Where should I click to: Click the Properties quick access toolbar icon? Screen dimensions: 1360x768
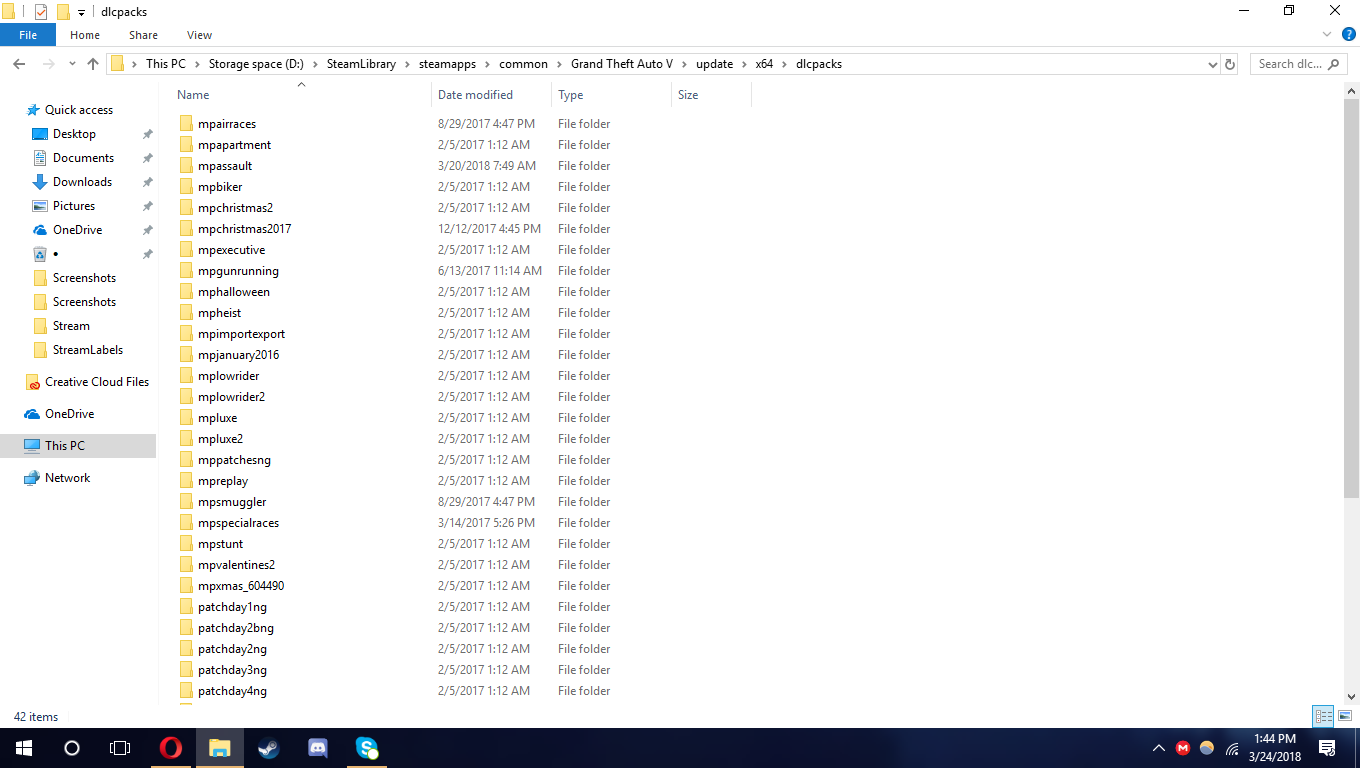[x=41, y=12]
